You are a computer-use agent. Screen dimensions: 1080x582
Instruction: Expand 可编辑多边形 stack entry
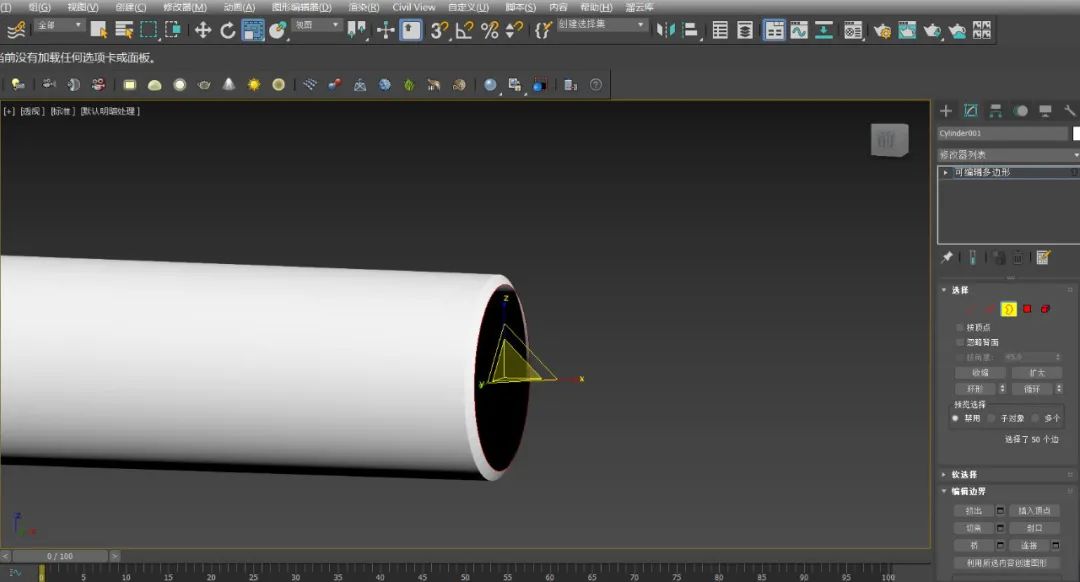(x=946, y=172)
